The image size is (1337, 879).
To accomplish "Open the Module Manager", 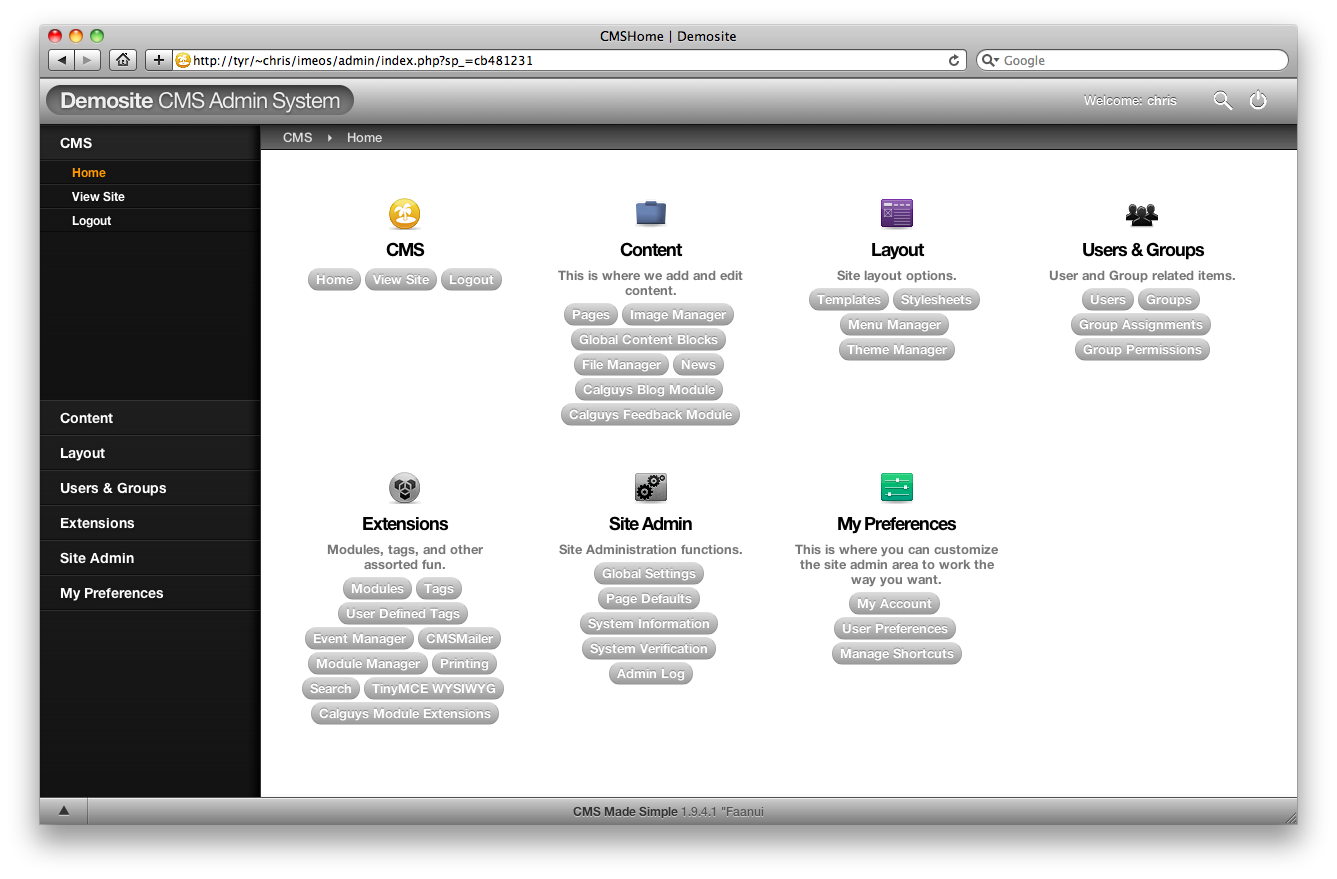I will tap(368, 664).
